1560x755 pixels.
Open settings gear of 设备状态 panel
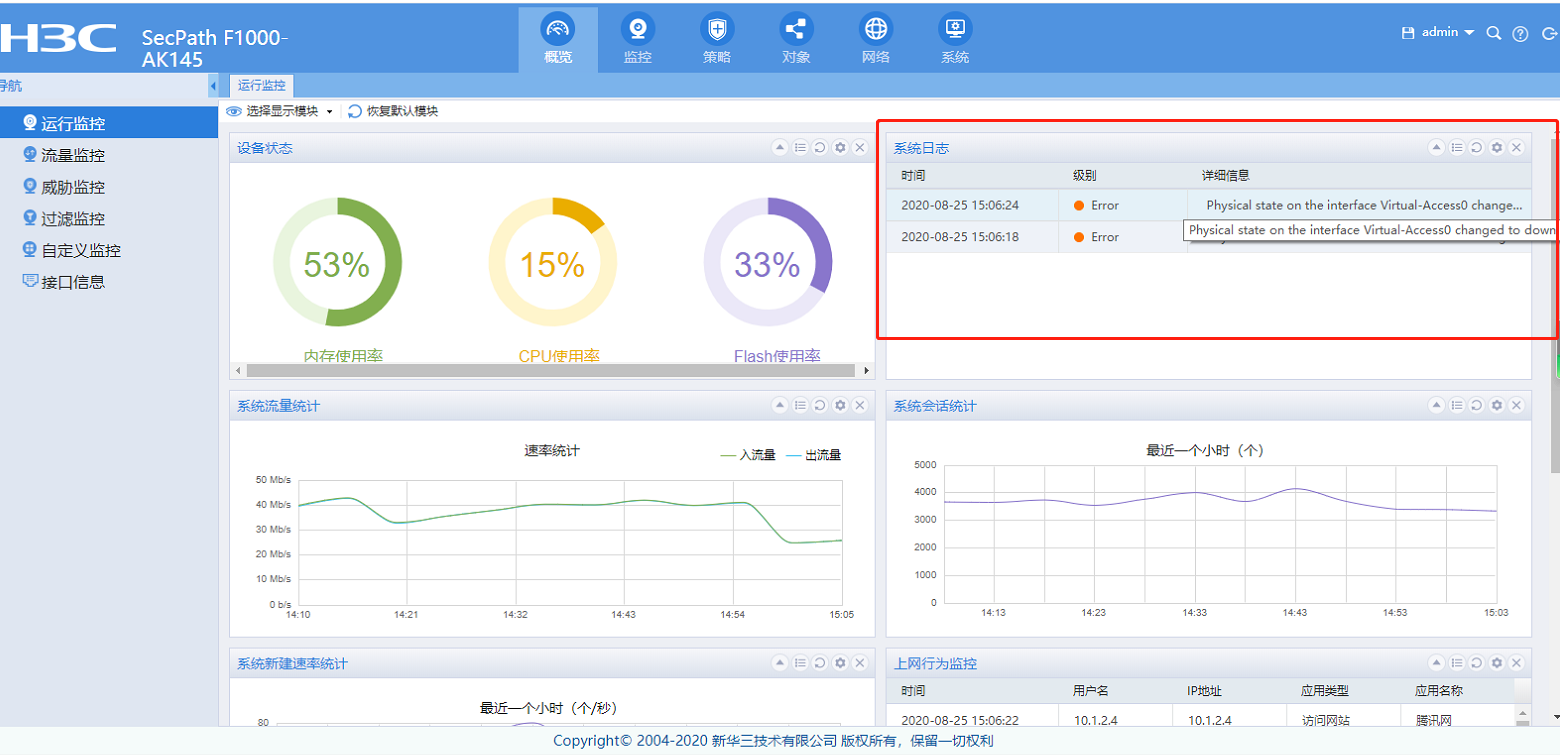tap(840, 148)
